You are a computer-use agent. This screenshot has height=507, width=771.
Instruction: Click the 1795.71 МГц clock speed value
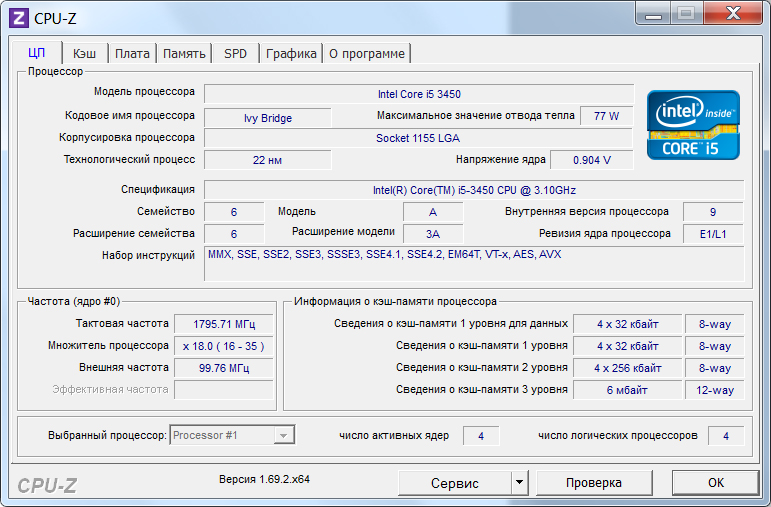point(224,324)
